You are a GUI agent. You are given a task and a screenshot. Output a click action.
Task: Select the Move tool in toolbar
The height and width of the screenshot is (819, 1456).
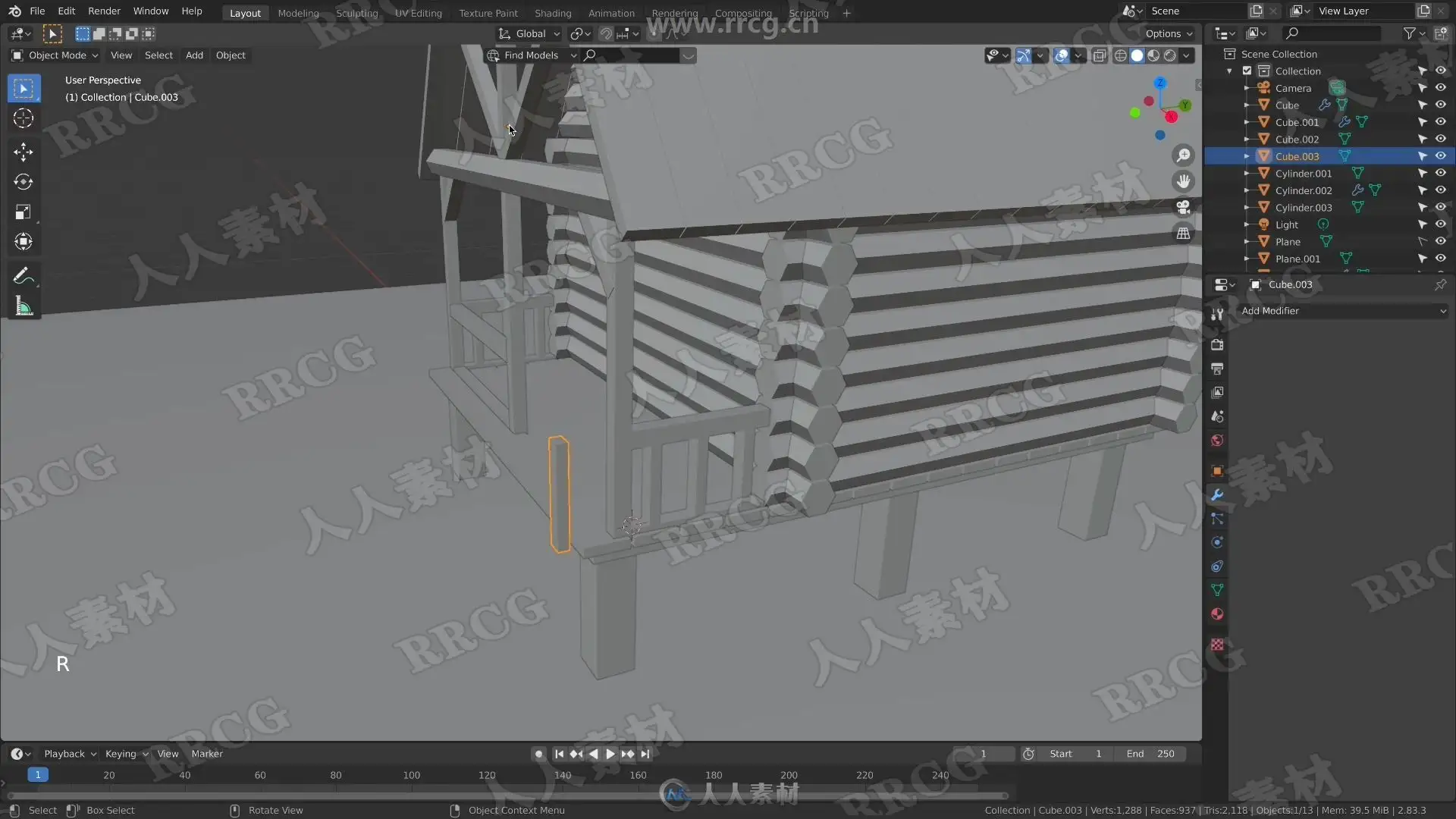click(x=23, y=152)
